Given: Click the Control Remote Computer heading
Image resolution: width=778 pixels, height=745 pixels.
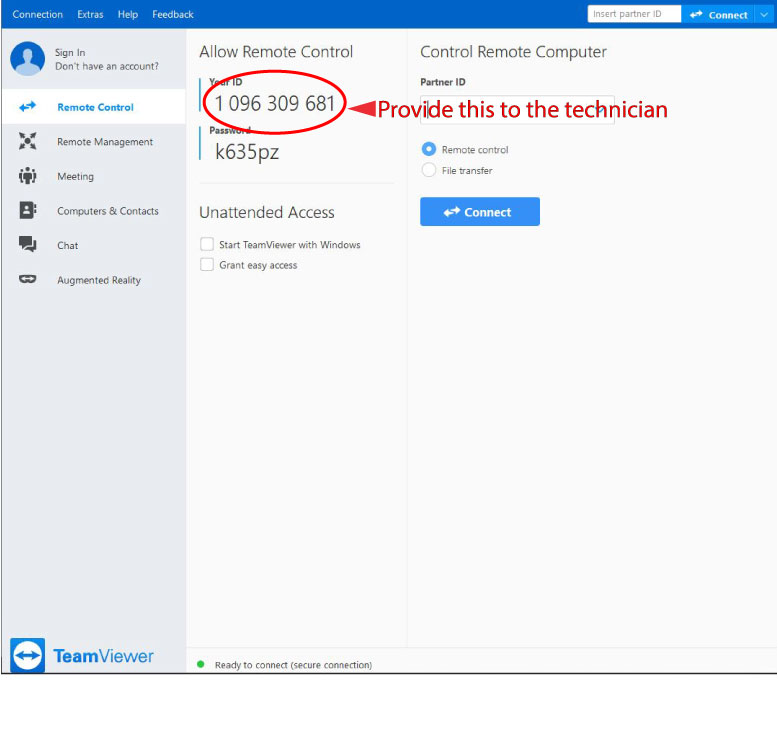Looking at the screenshot, I should (514, 52).
